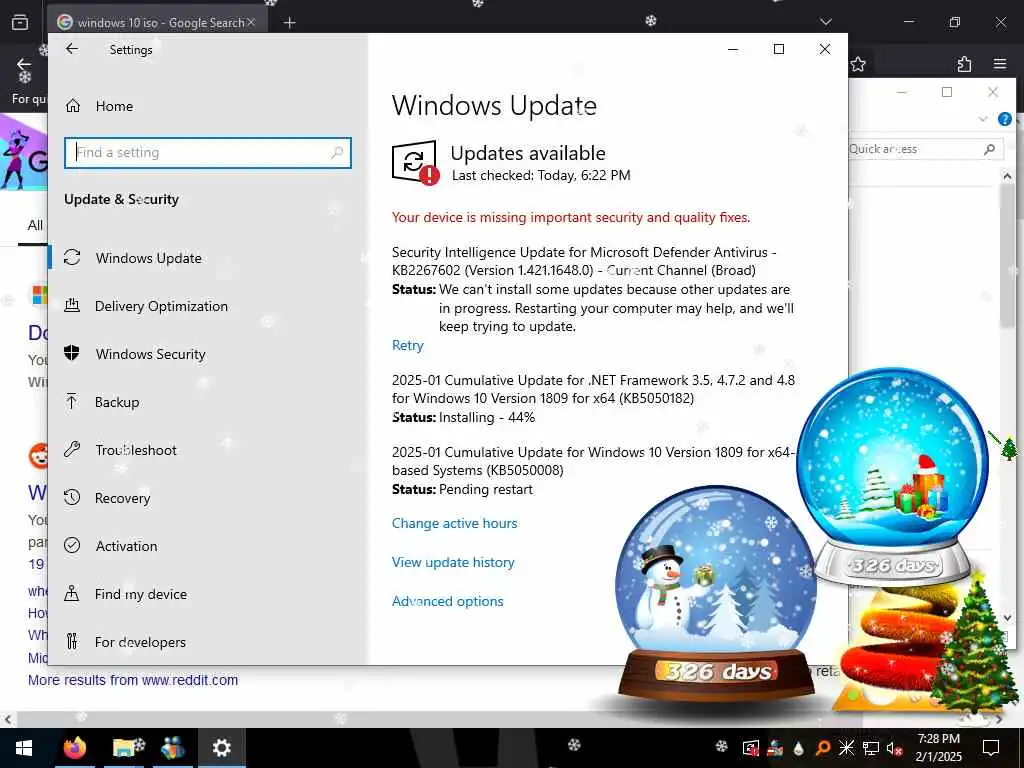Open the Windows Start menu

[24, 748]
